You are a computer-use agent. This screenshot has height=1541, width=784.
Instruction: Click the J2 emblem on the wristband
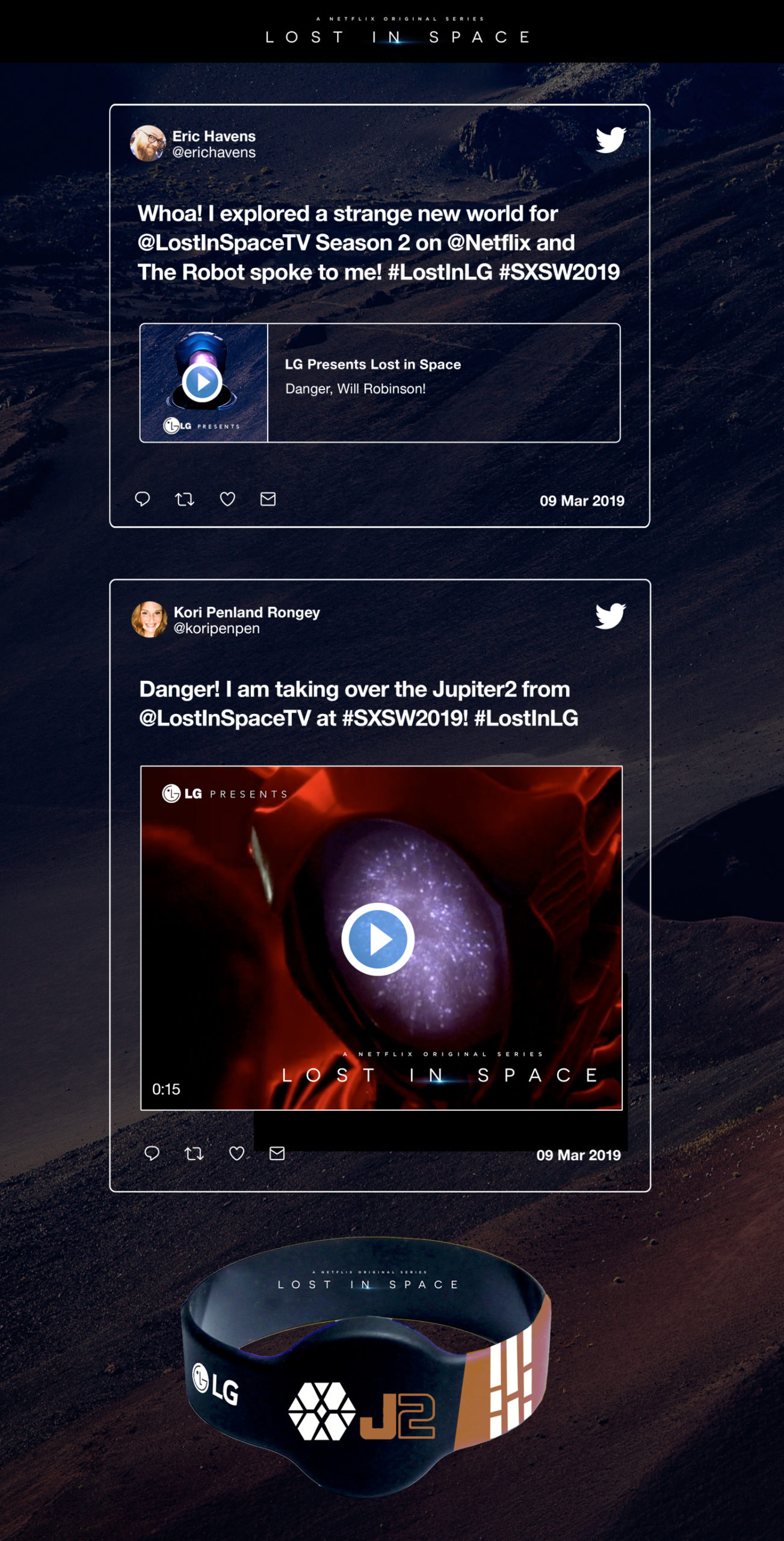[x=361, y=1412]
